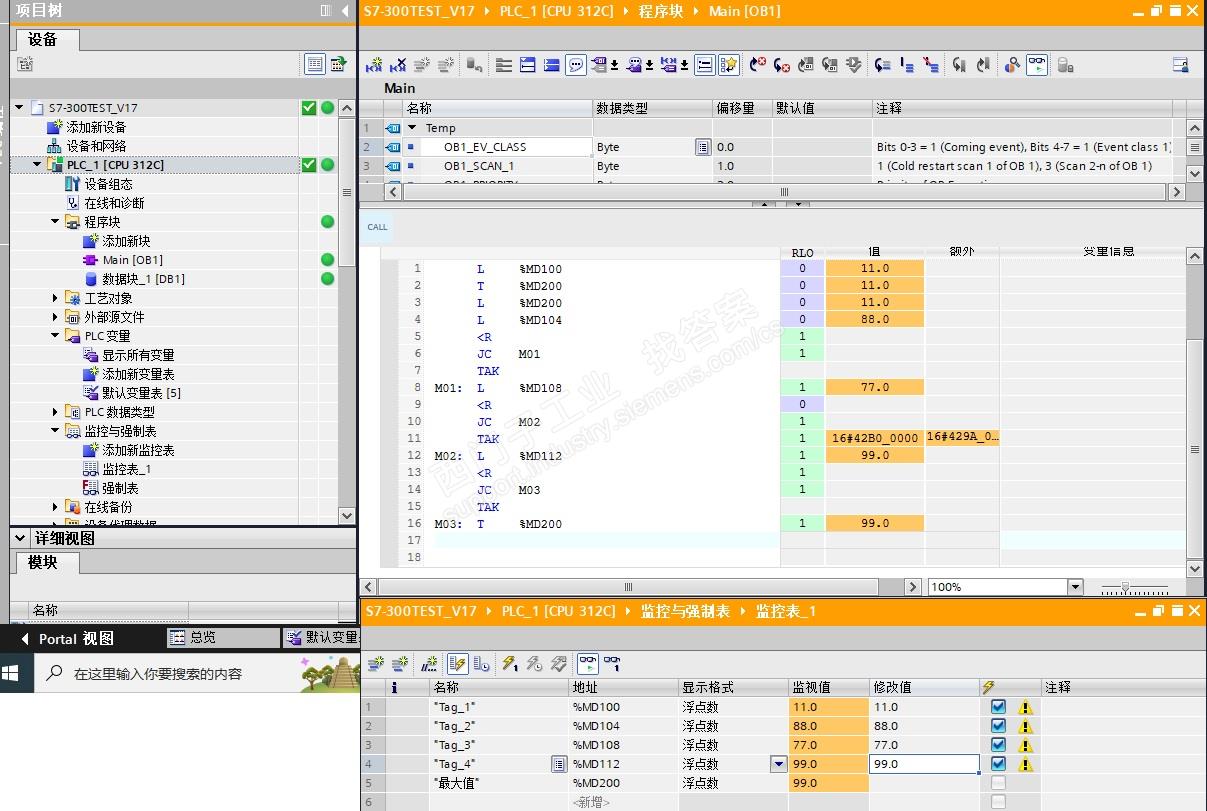Open 在线和诊断 in project tree
Screen dimensions: 1207x811
tap(114, 203)
